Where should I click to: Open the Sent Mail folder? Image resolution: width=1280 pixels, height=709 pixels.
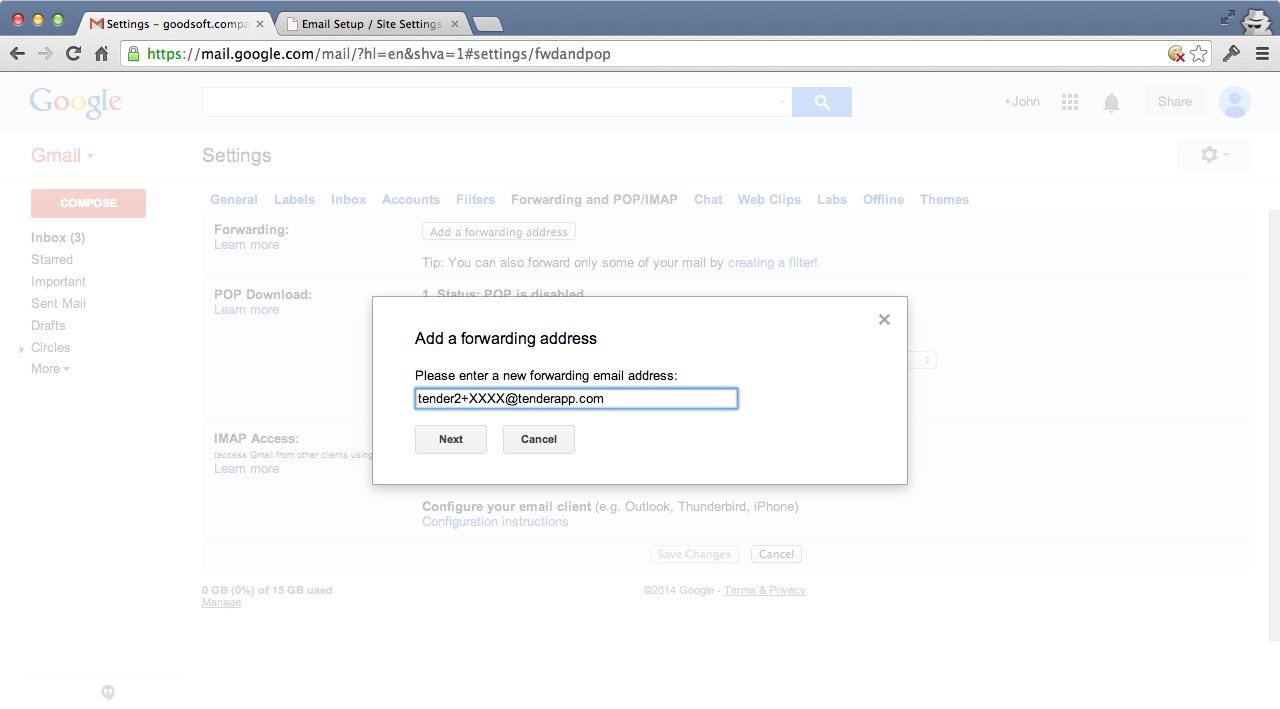[58, 304]
